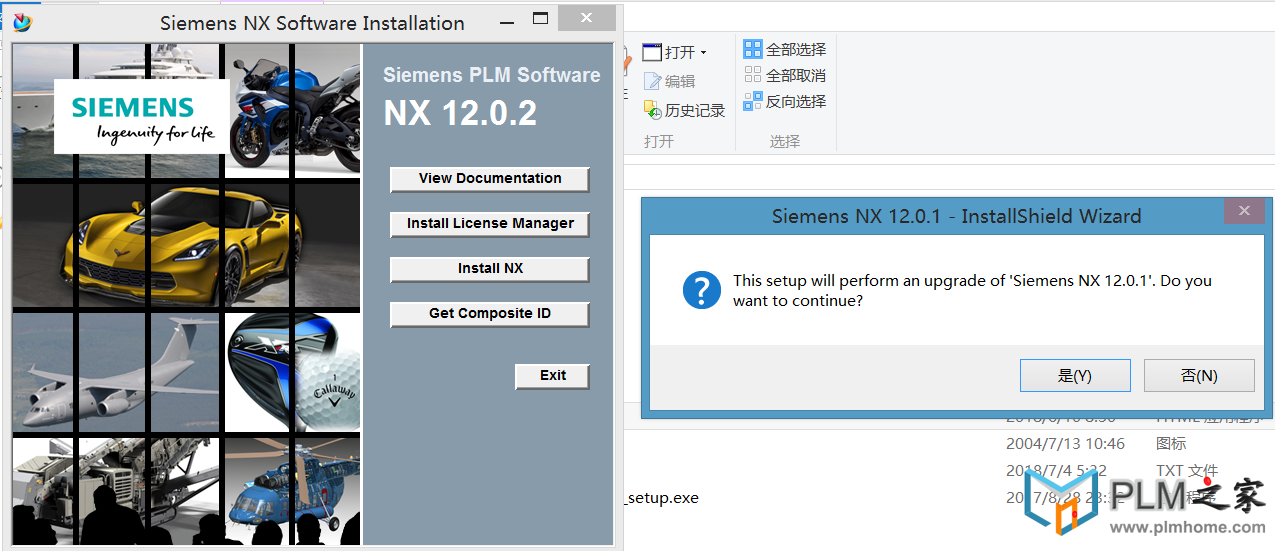1275x551 pixels.
Task: Click the NX installer title bar app icon
Action: (x=21, y=22)
